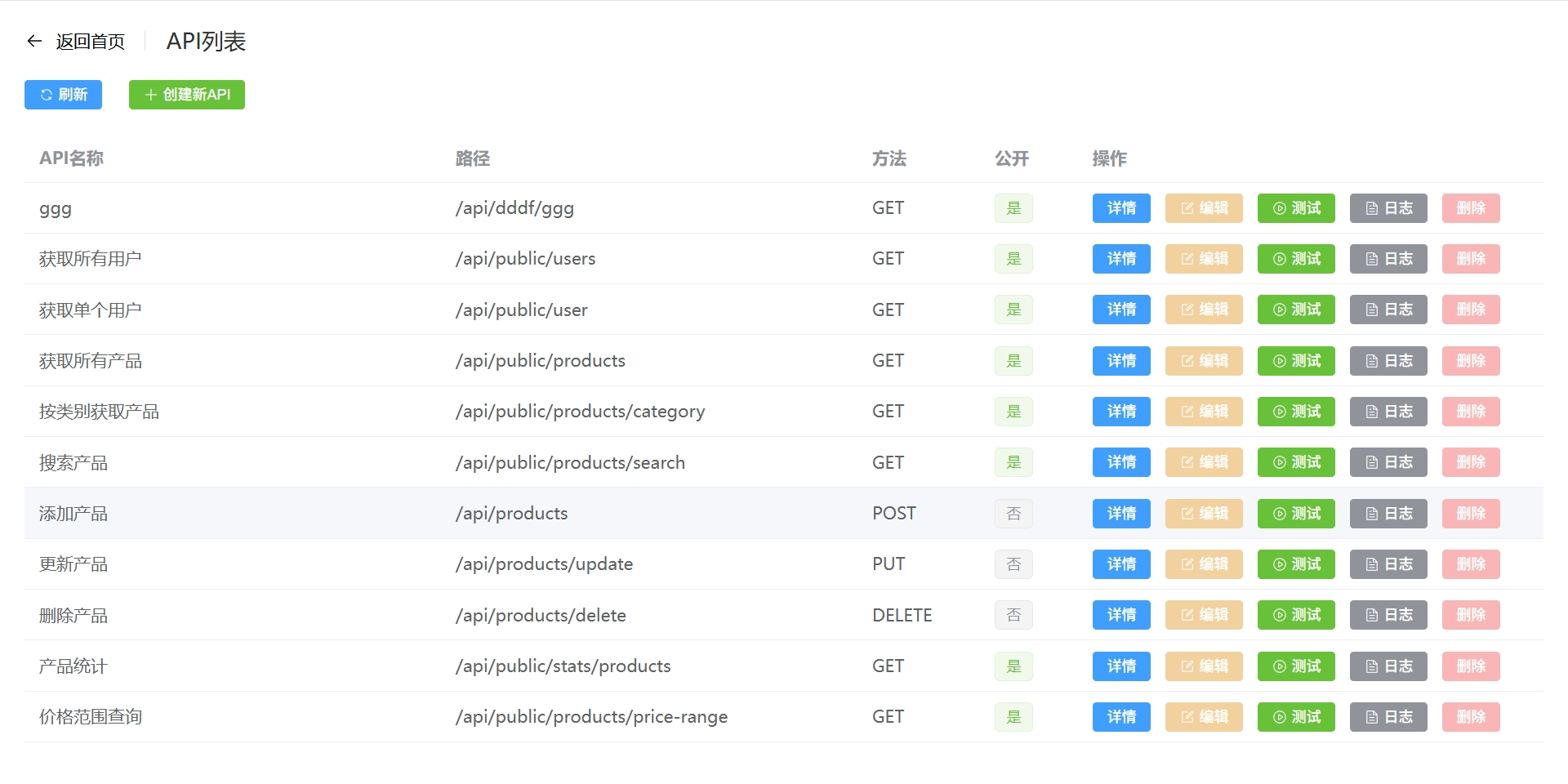Open 日志 for 按类别获取产品
This screenshot has width=1568, height=784.
coord(1388,412)
